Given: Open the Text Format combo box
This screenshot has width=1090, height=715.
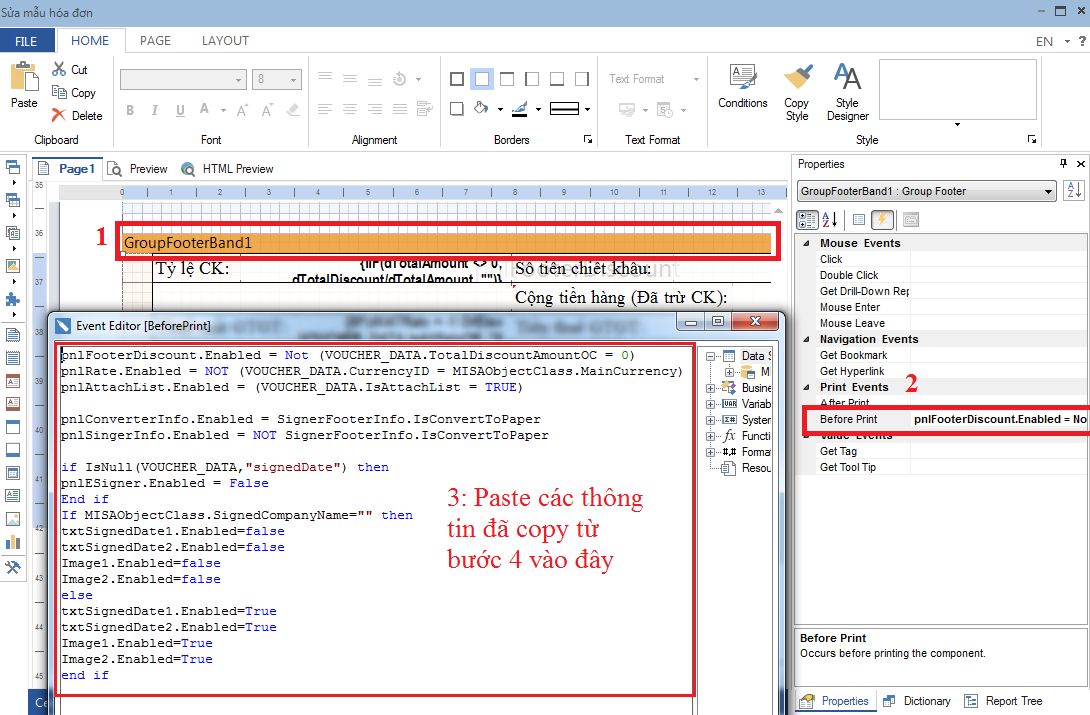Looking at the screenshot, I should pyautogui.click(x=654, y=79).
